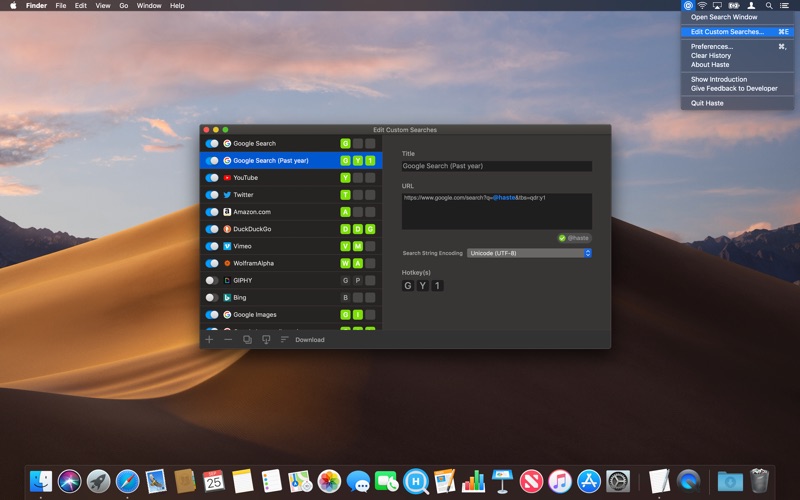The width and height of the screenshot is (800, 500).
Task: Open the Search String Encoding dropdown
Action: click(530, 253)
